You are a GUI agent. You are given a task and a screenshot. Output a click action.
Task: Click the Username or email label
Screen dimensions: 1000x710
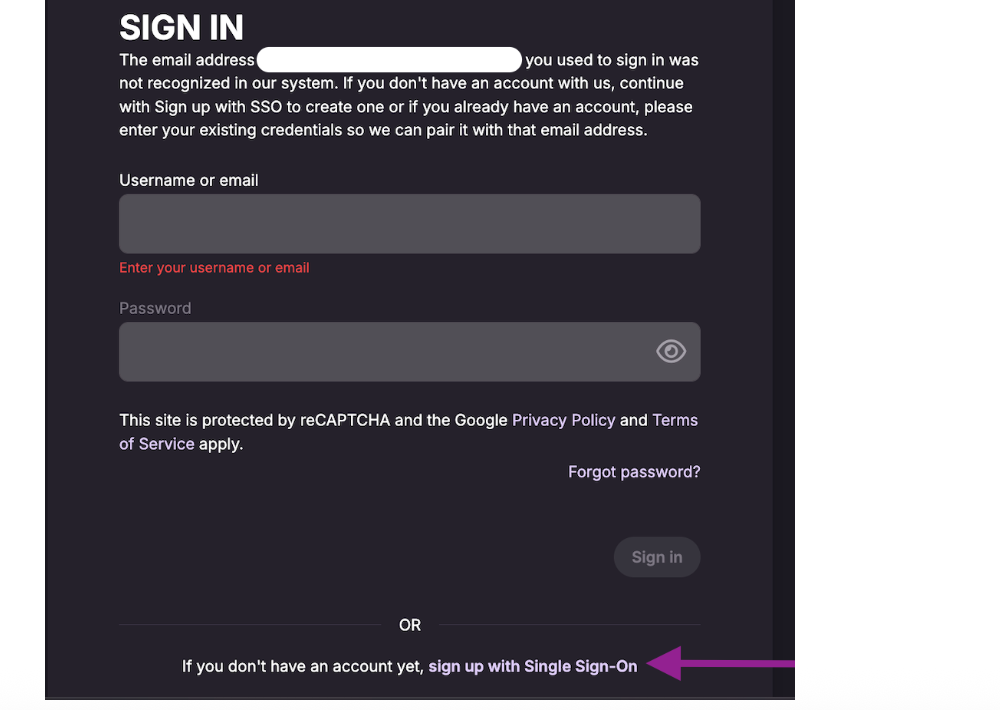click(189, 180)
